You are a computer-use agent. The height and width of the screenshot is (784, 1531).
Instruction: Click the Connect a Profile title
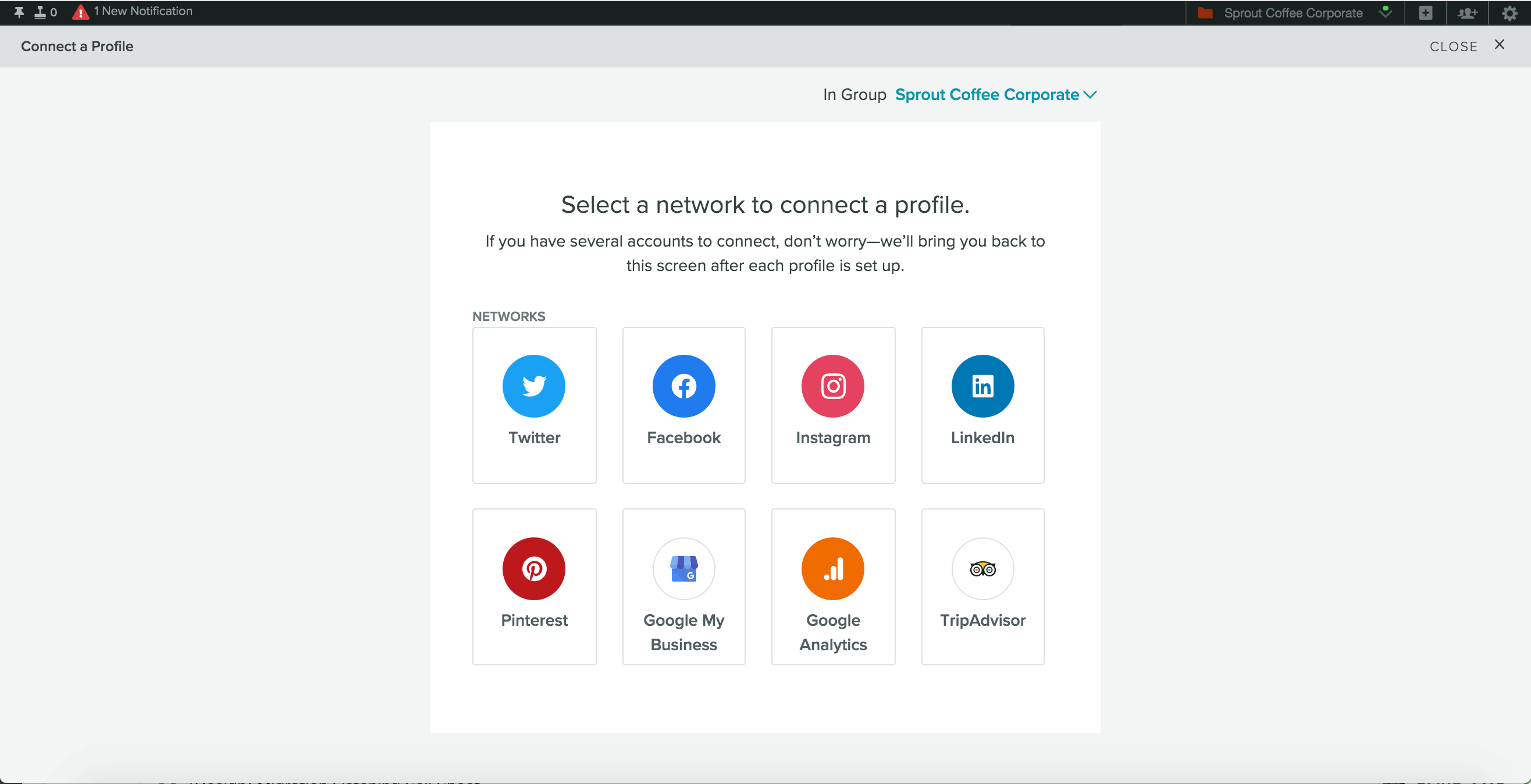click(x=77, y=47)
